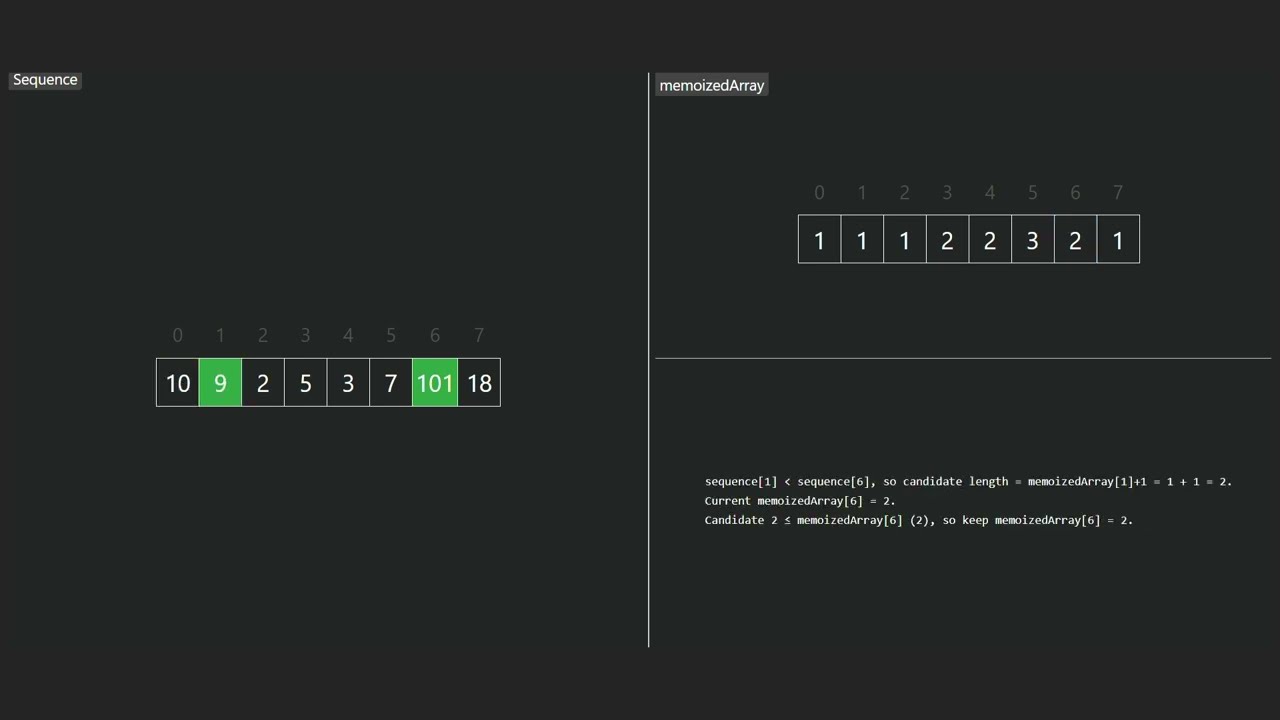Click index label 5 above the memoizedArray

click(x=1033, y=192)
